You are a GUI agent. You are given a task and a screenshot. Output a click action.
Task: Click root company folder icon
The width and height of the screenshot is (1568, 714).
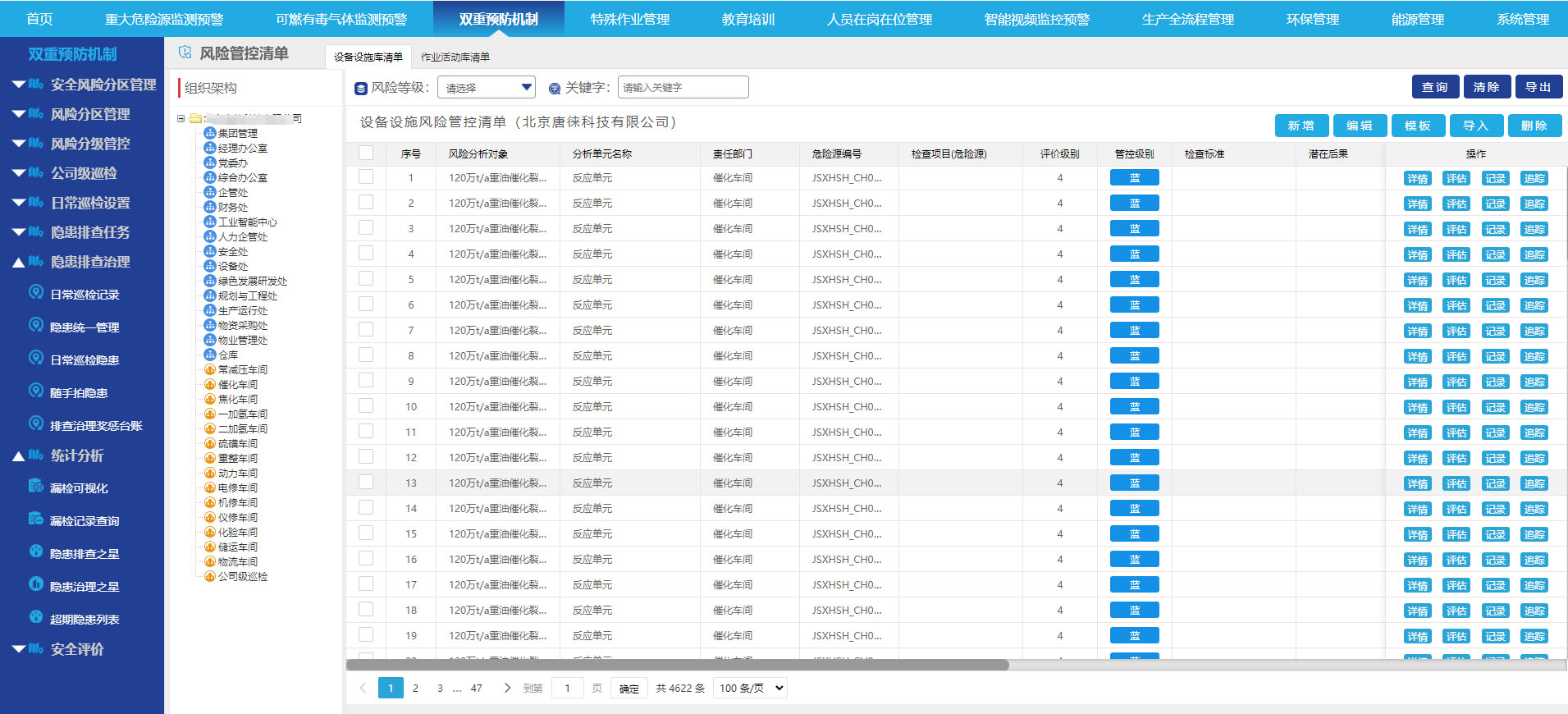point(196,118)
